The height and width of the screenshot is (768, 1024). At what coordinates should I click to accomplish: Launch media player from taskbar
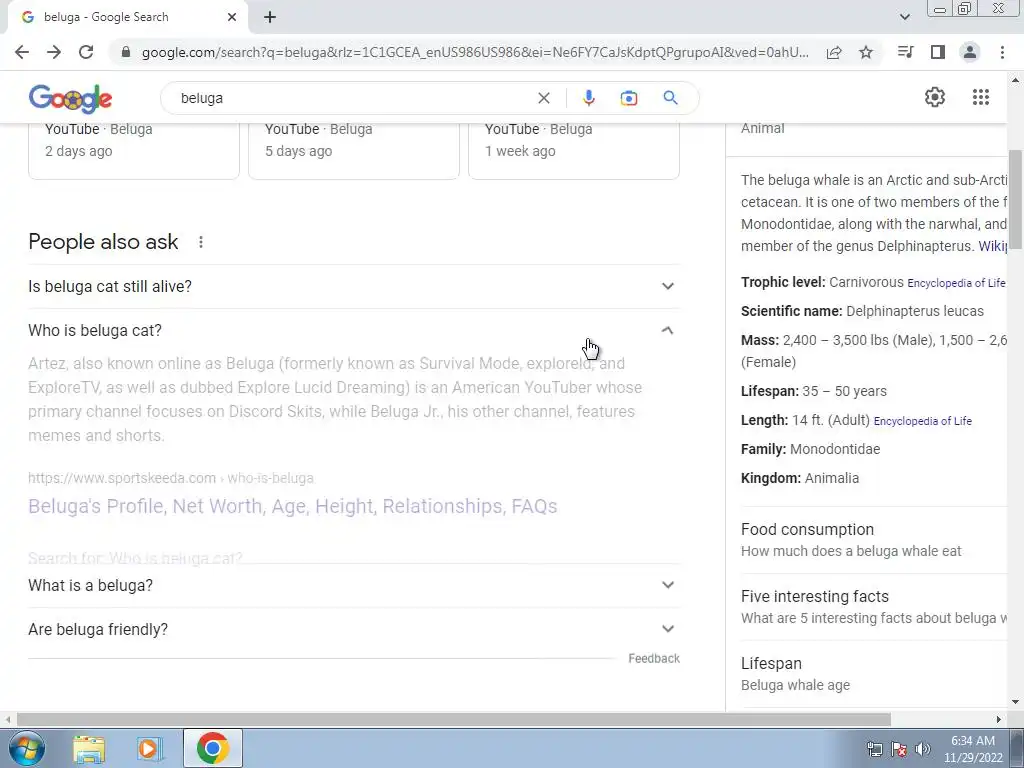point(150,748)
